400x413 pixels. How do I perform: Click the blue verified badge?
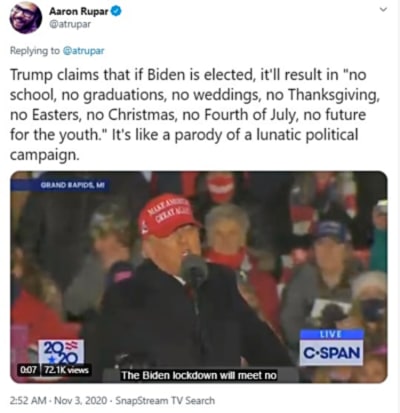pos(116,12)
